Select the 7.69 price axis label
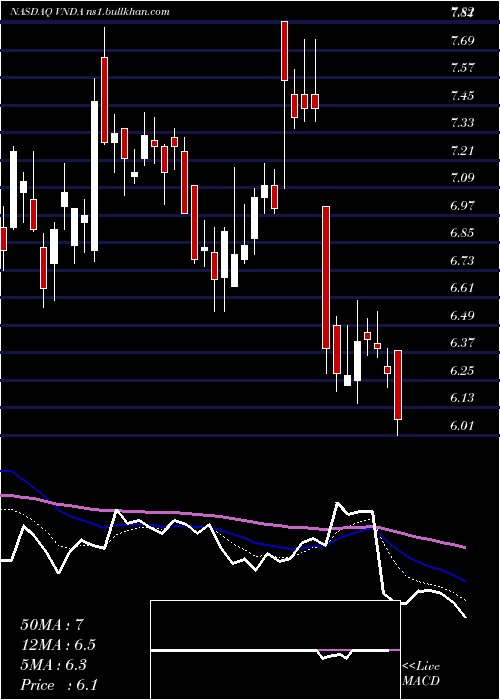The image size is (500, 700). 462,41
